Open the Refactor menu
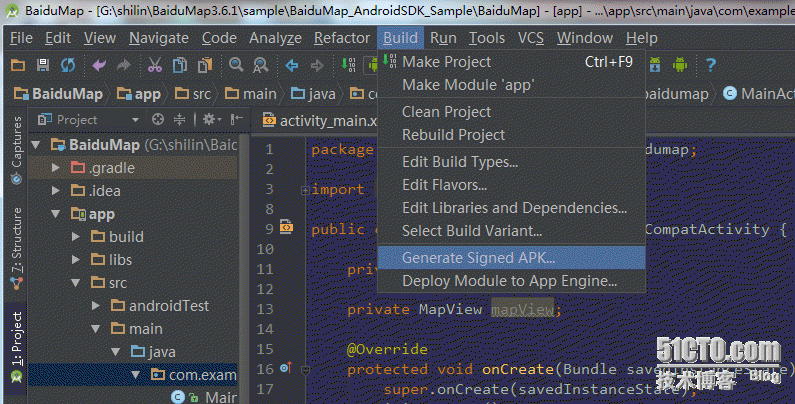 coord(342,38)
